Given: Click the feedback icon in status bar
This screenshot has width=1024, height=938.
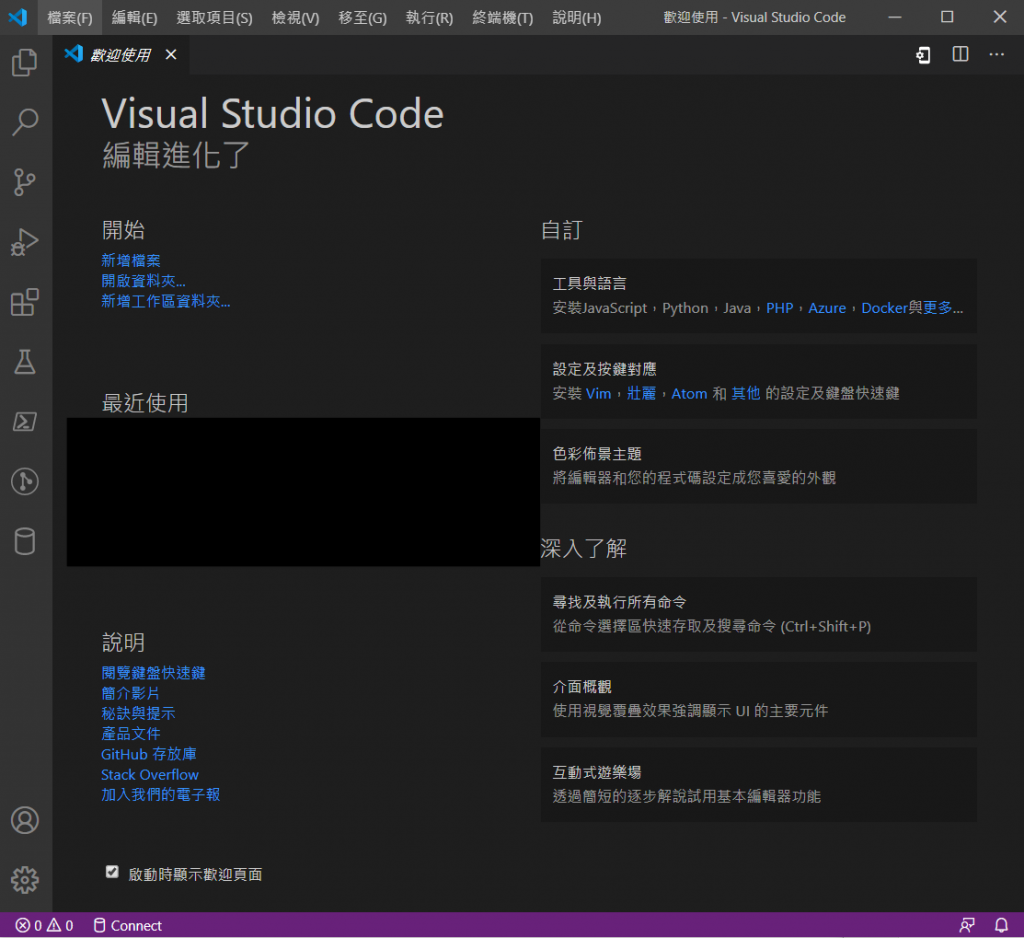Looking at the screenshot, I should [967, 926].
